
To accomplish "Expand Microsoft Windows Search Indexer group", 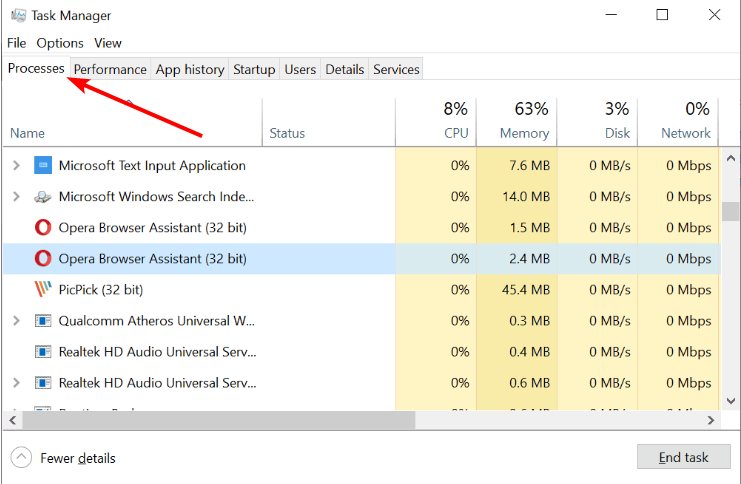I will (17, 197).
